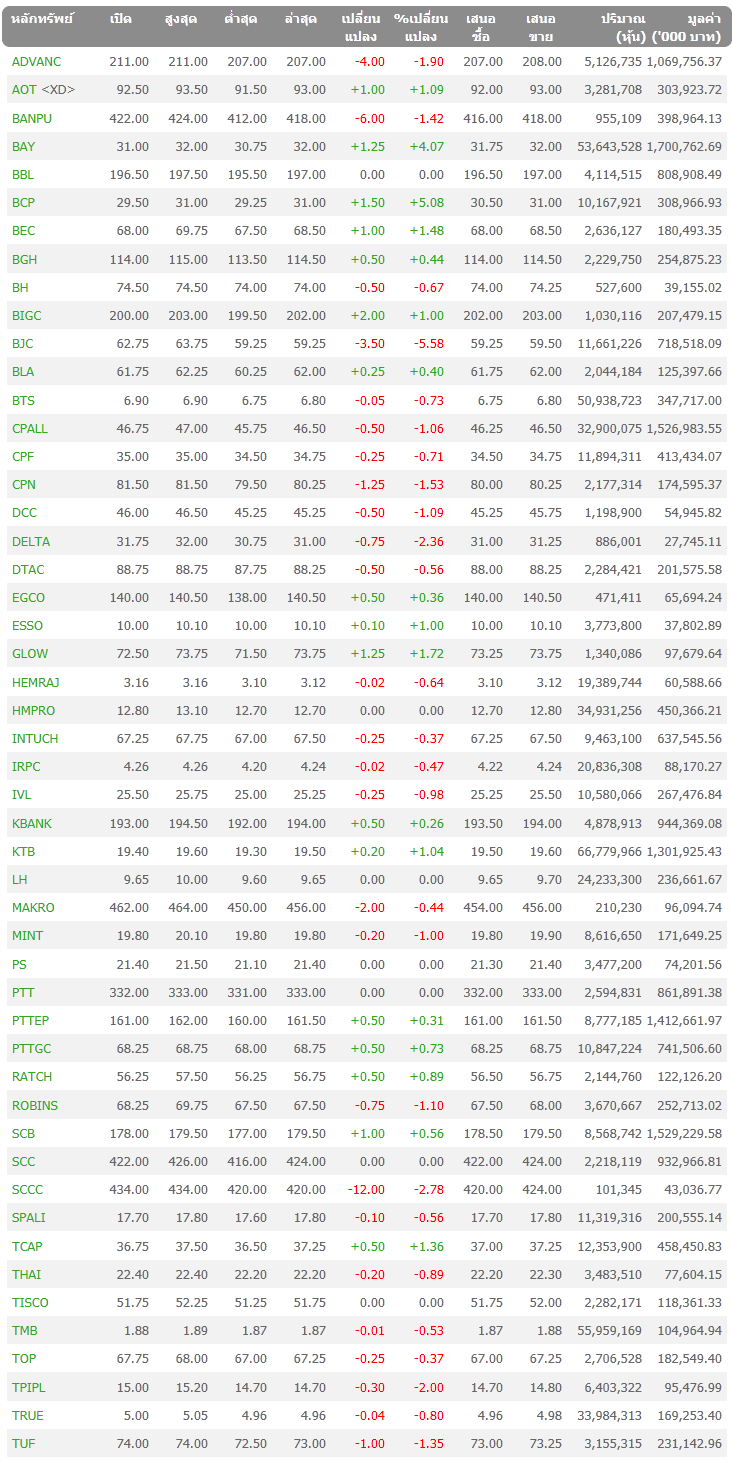The width and height of the screenshot is (732, 1461).
Task: Click the มูลค่า ('000 บาท) column header
Action: coord(686,27)
